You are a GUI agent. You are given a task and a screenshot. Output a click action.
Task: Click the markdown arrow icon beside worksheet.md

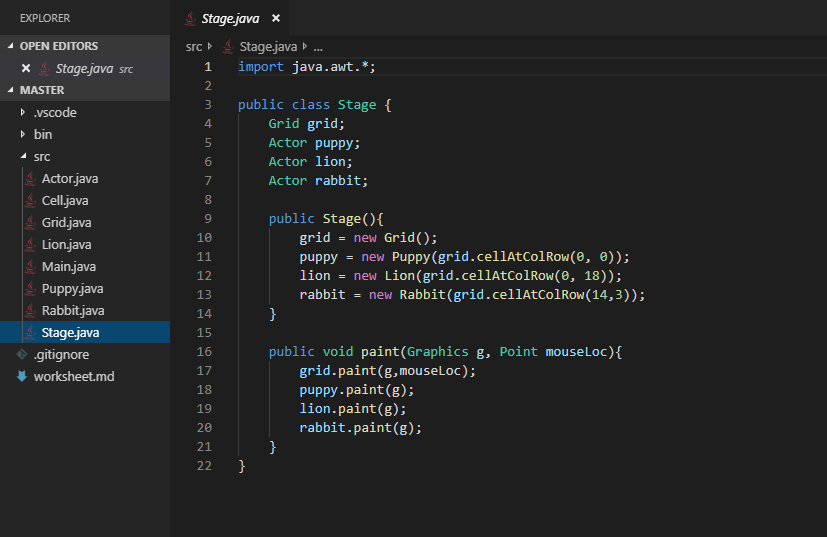[22, 377]
